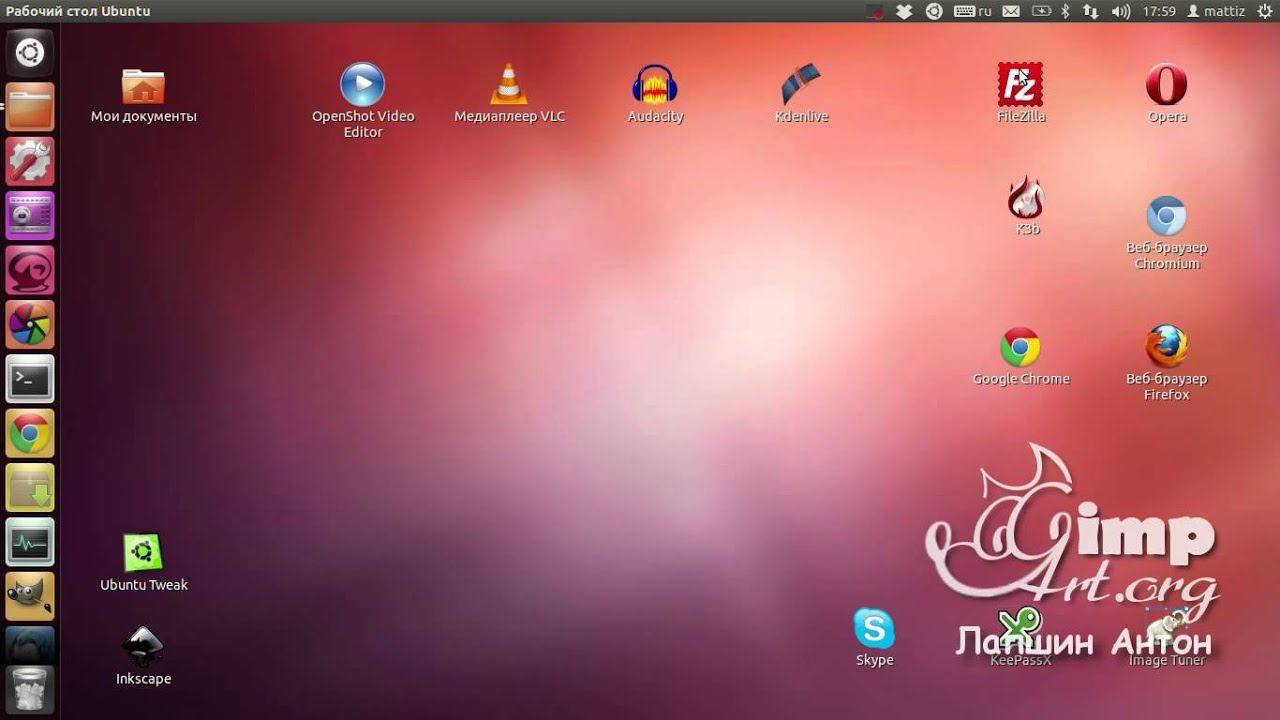
Task: Open the keyboard layout ru indicator
Action: [973, 11]
